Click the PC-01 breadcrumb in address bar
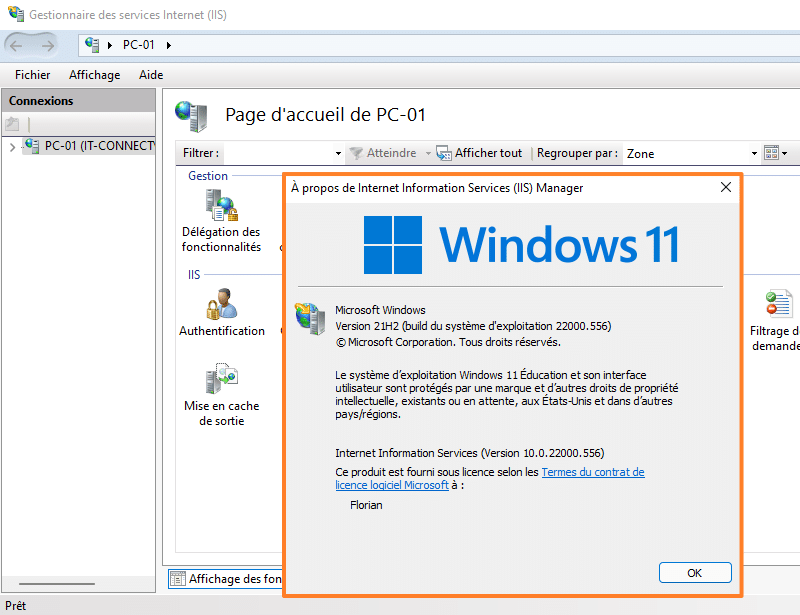Image resolution: width=800 pixels, height=615 pixels. (x=139, y=45)
